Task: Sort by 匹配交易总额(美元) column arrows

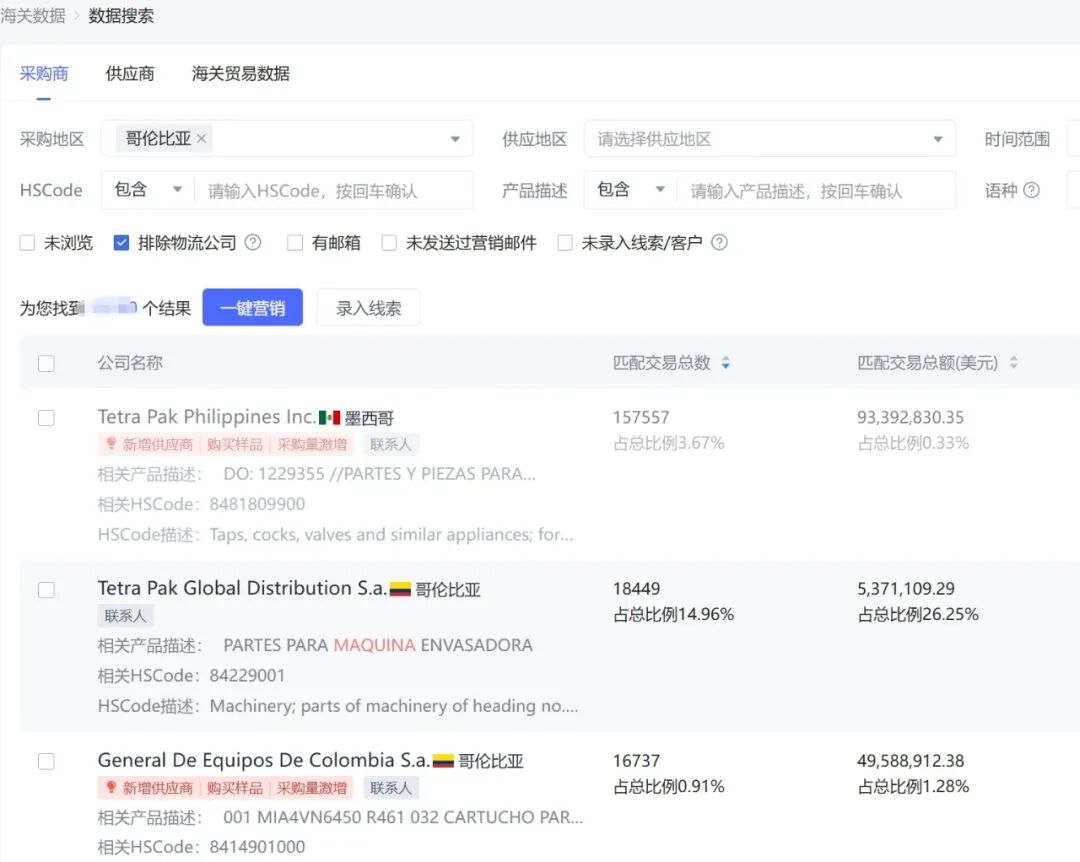Action: (1013, 363)
